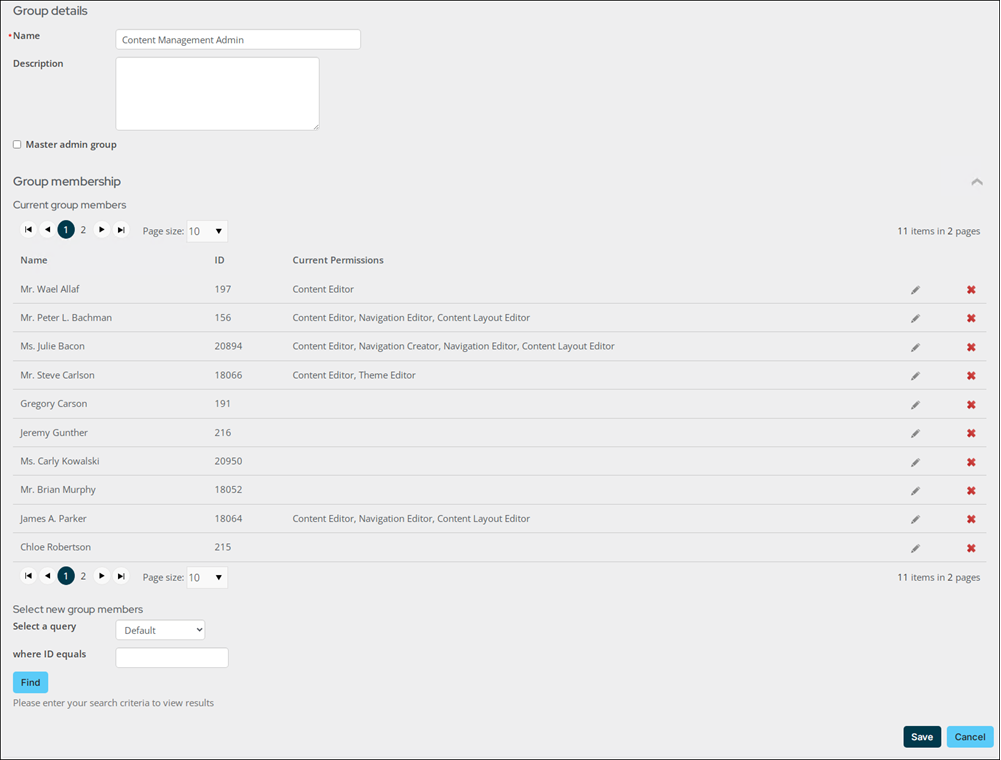Save the group details
Screen dimensions: 1001x760
922,736
